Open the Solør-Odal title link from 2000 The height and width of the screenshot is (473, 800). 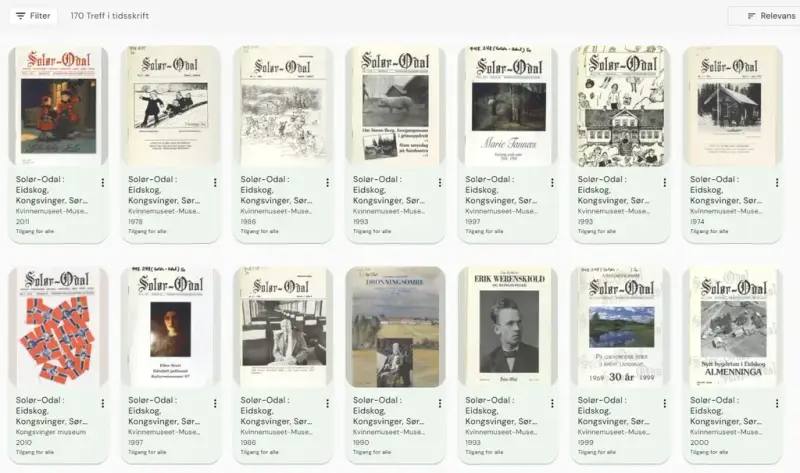(726, 411)
